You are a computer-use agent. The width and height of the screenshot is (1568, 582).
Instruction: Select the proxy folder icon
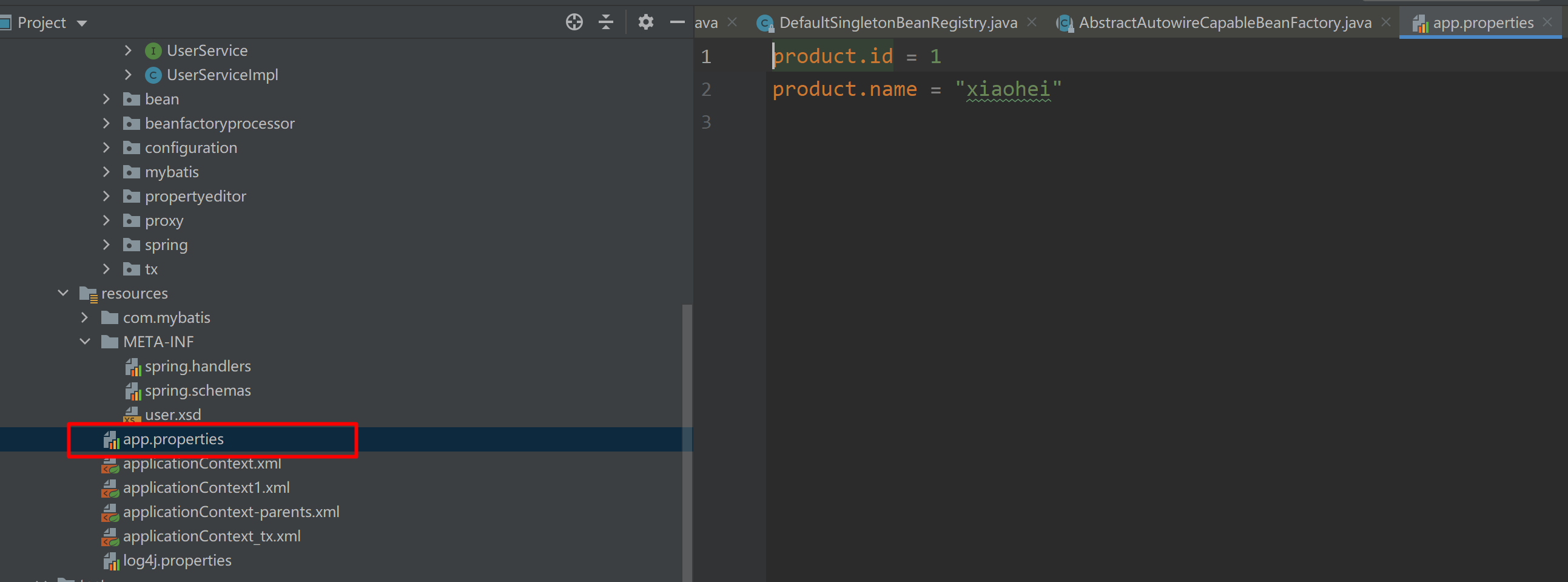tap(132, 221)
